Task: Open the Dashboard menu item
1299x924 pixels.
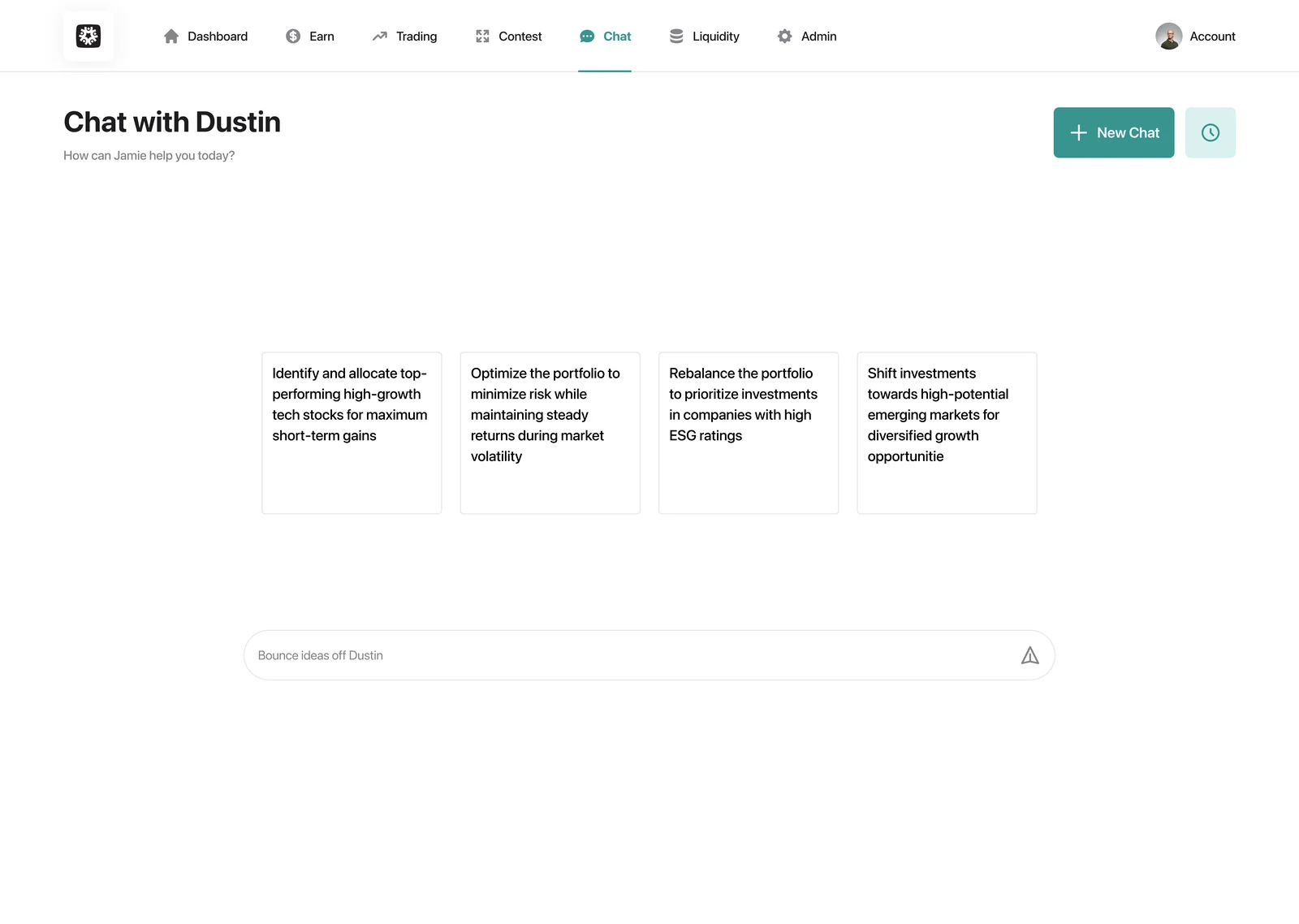Action: (218, 37)
